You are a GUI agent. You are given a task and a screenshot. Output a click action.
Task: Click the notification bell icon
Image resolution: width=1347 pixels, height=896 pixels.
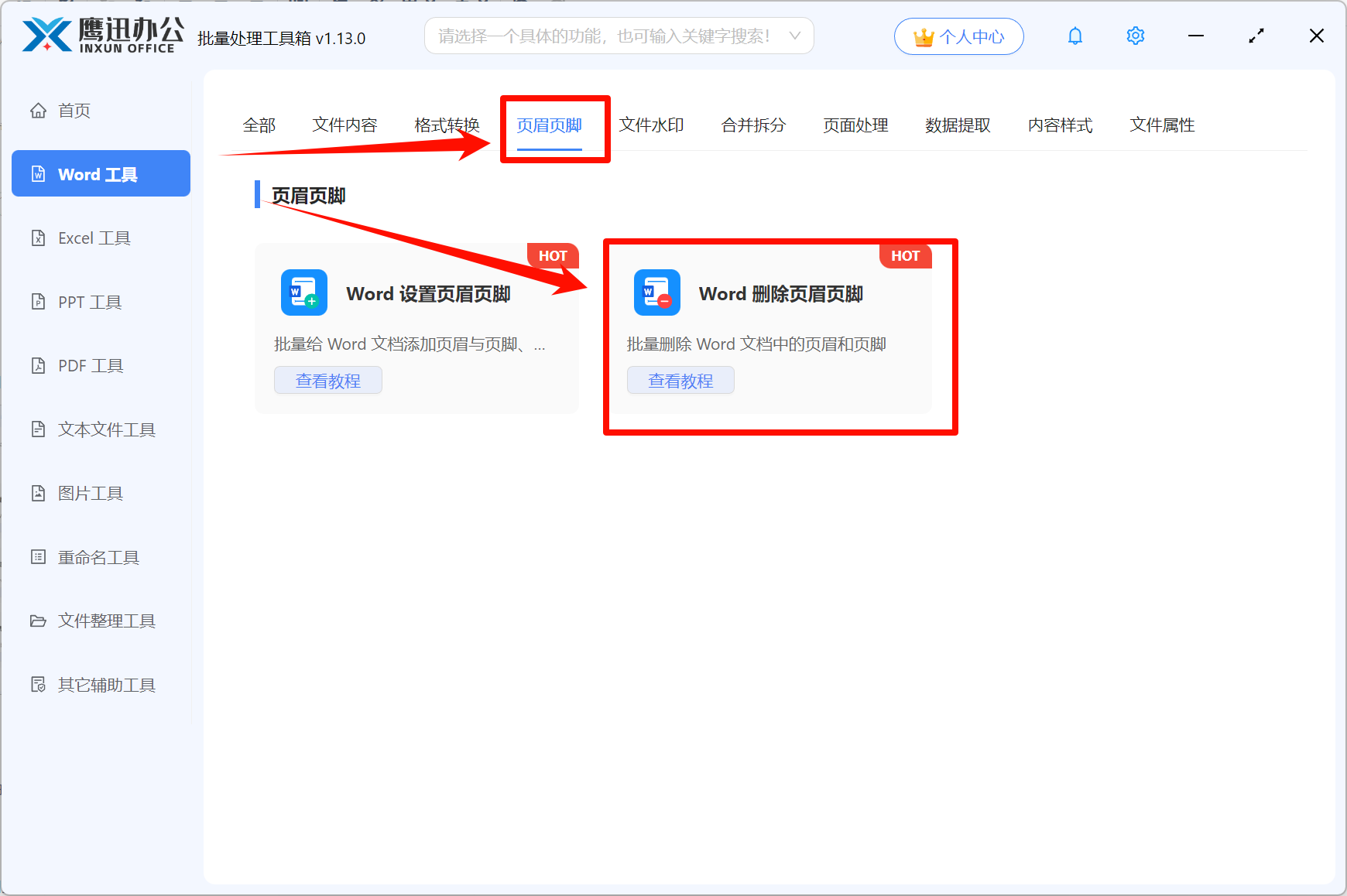tap(1075, 36)
